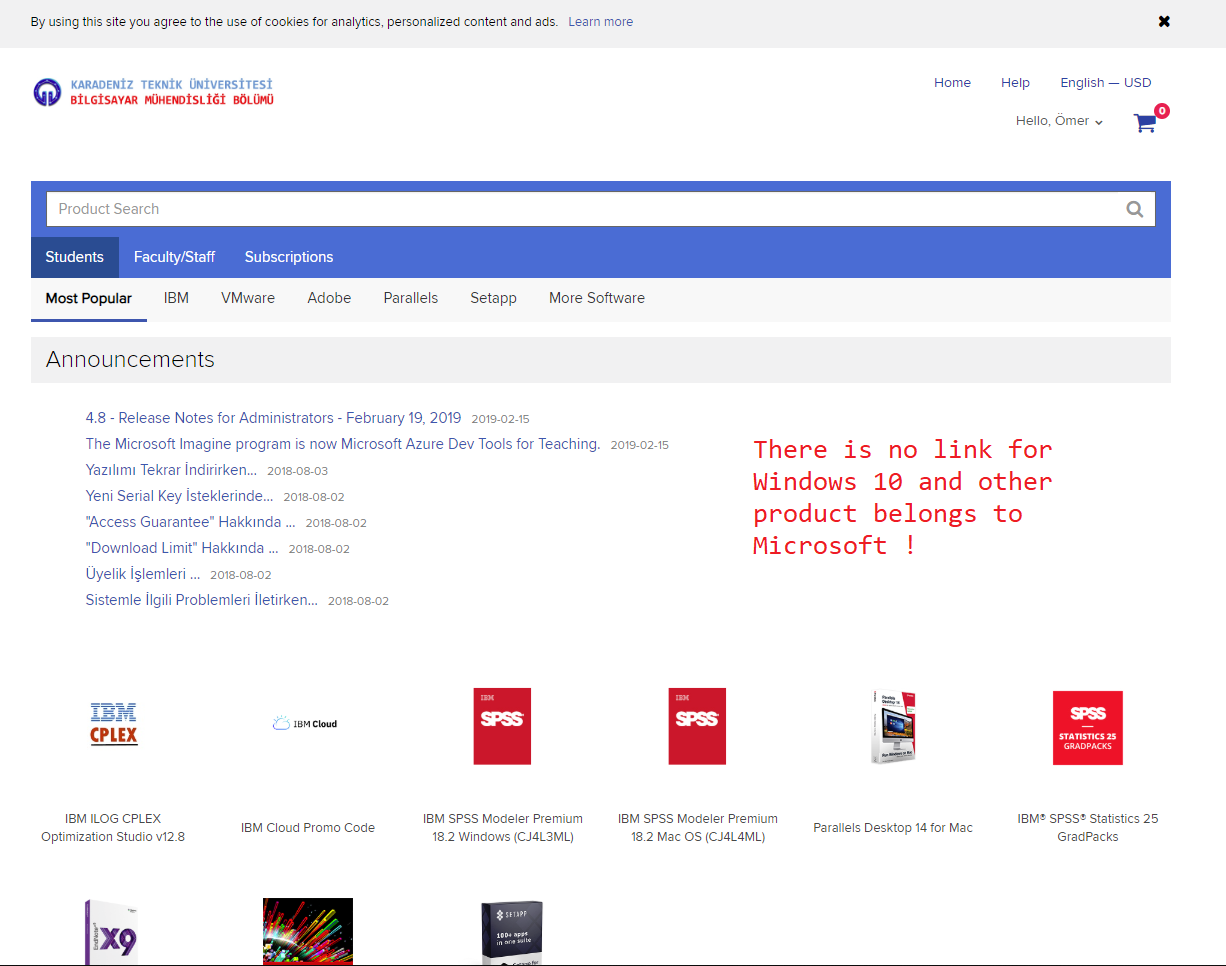Screen dimensions: 1226x966
Task: Open SPSS Modeler Premium Windows product image
Action: click(502, 726)
